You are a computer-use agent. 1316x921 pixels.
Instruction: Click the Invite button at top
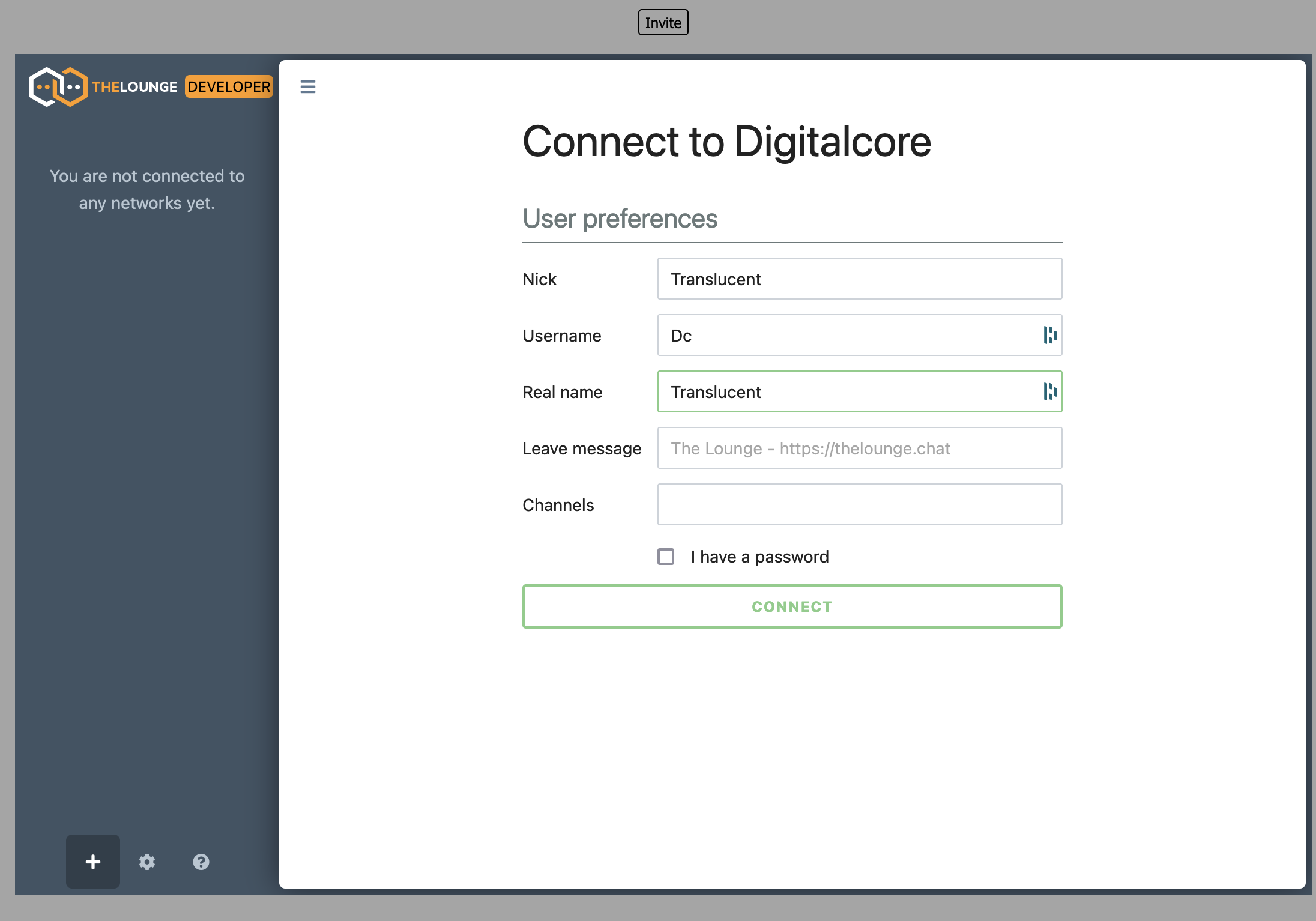(663, 23)
